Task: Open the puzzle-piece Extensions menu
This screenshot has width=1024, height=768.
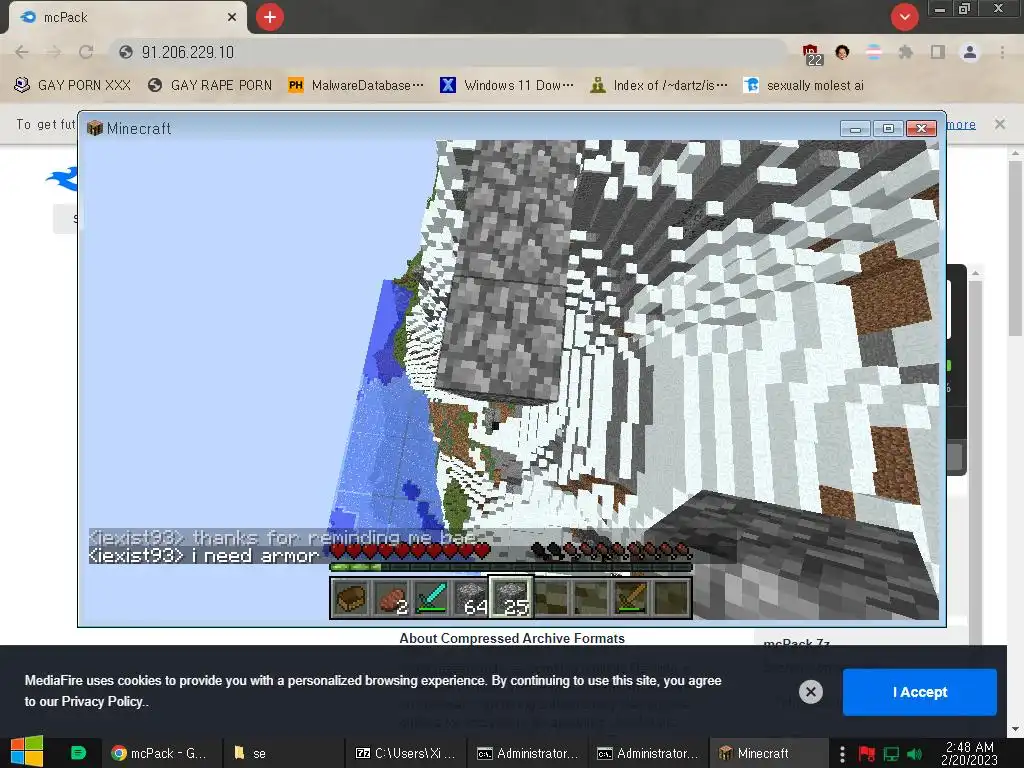Action: (x=905, y=52)
